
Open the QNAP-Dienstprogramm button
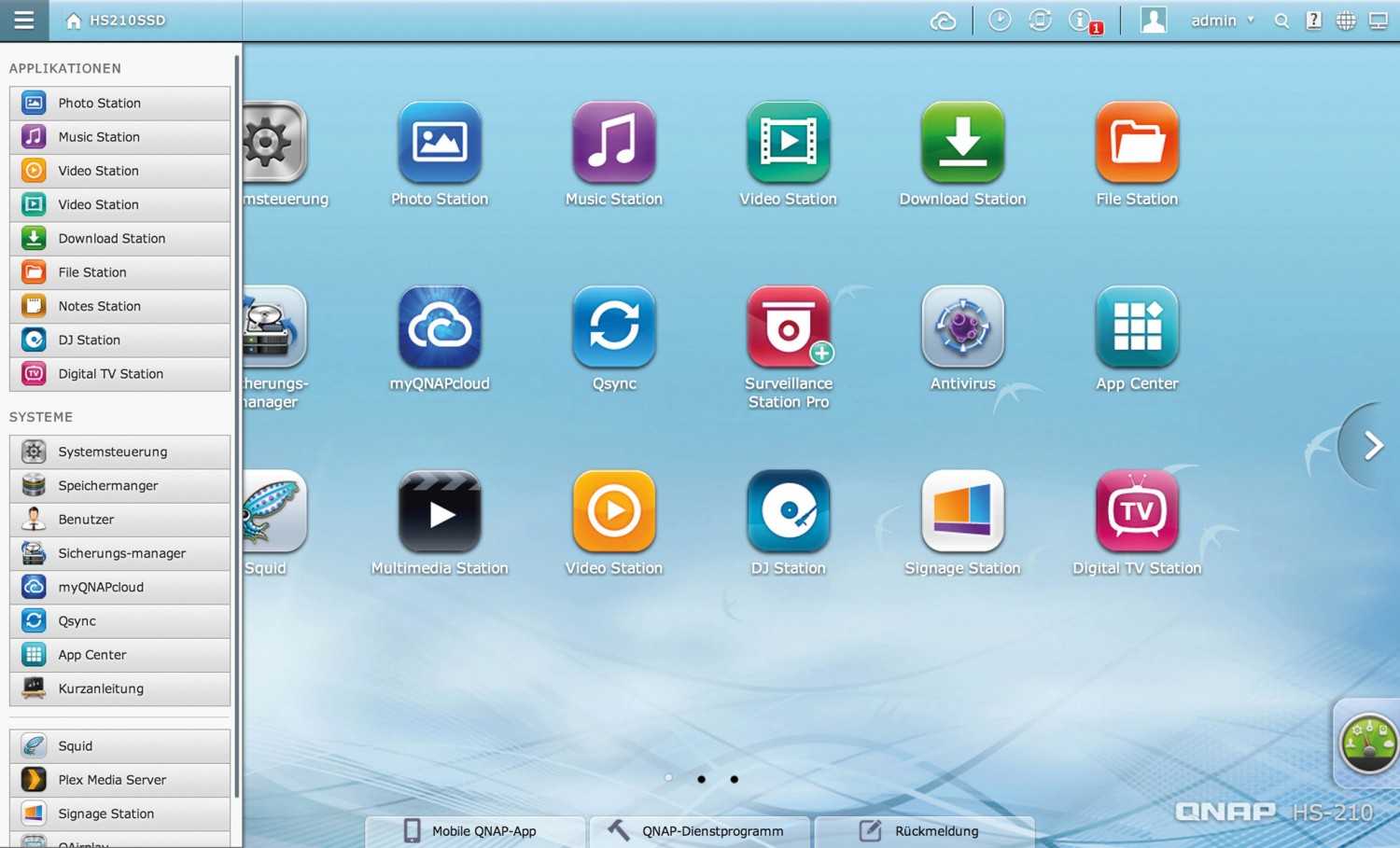pyautogui.click(x=701, y=831)
